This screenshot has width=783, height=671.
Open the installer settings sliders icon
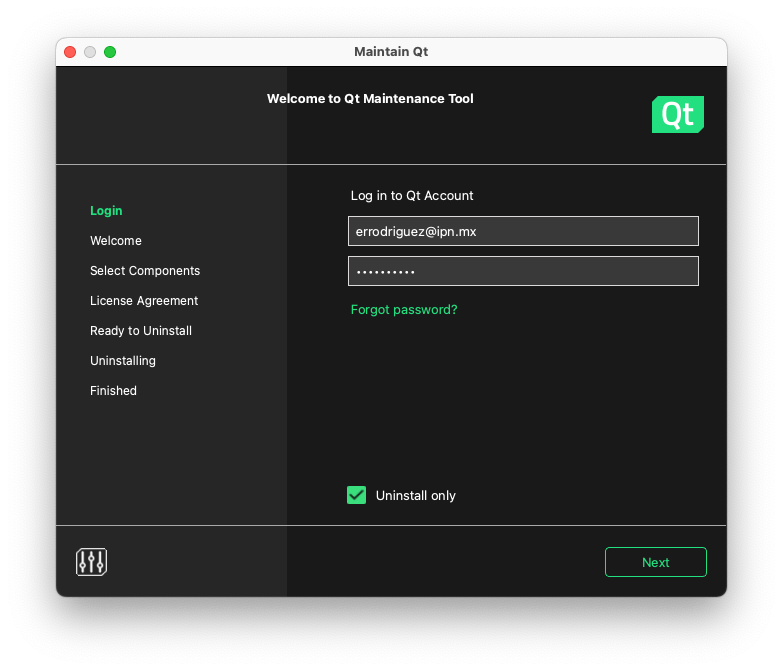tap(91, 562)
